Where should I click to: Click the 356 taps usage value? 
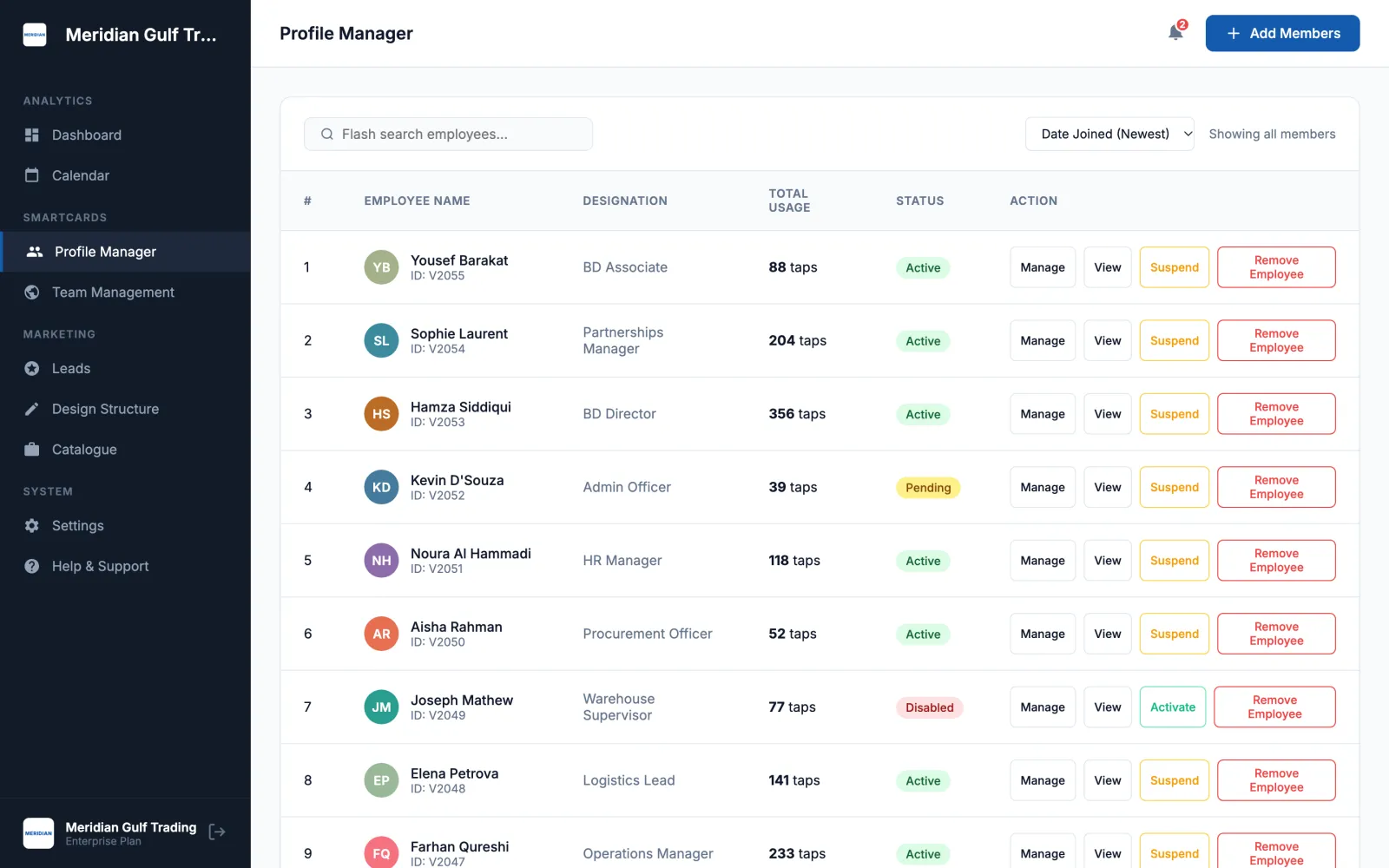click(x=797, y=414)
